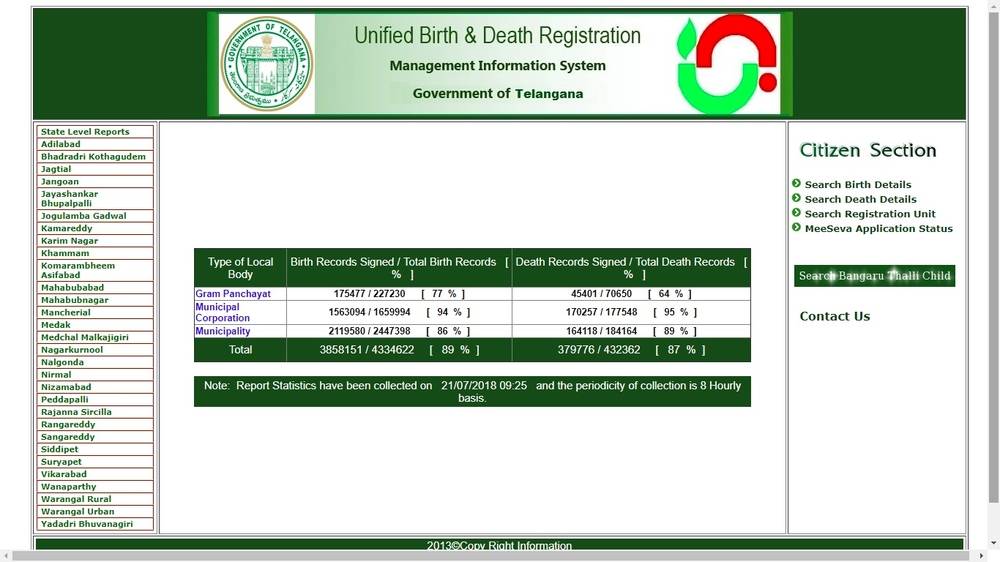Click the green bullet beside Search Death Details
Viewport: 1000px width, 562px height.
click(x=797, y=198)
